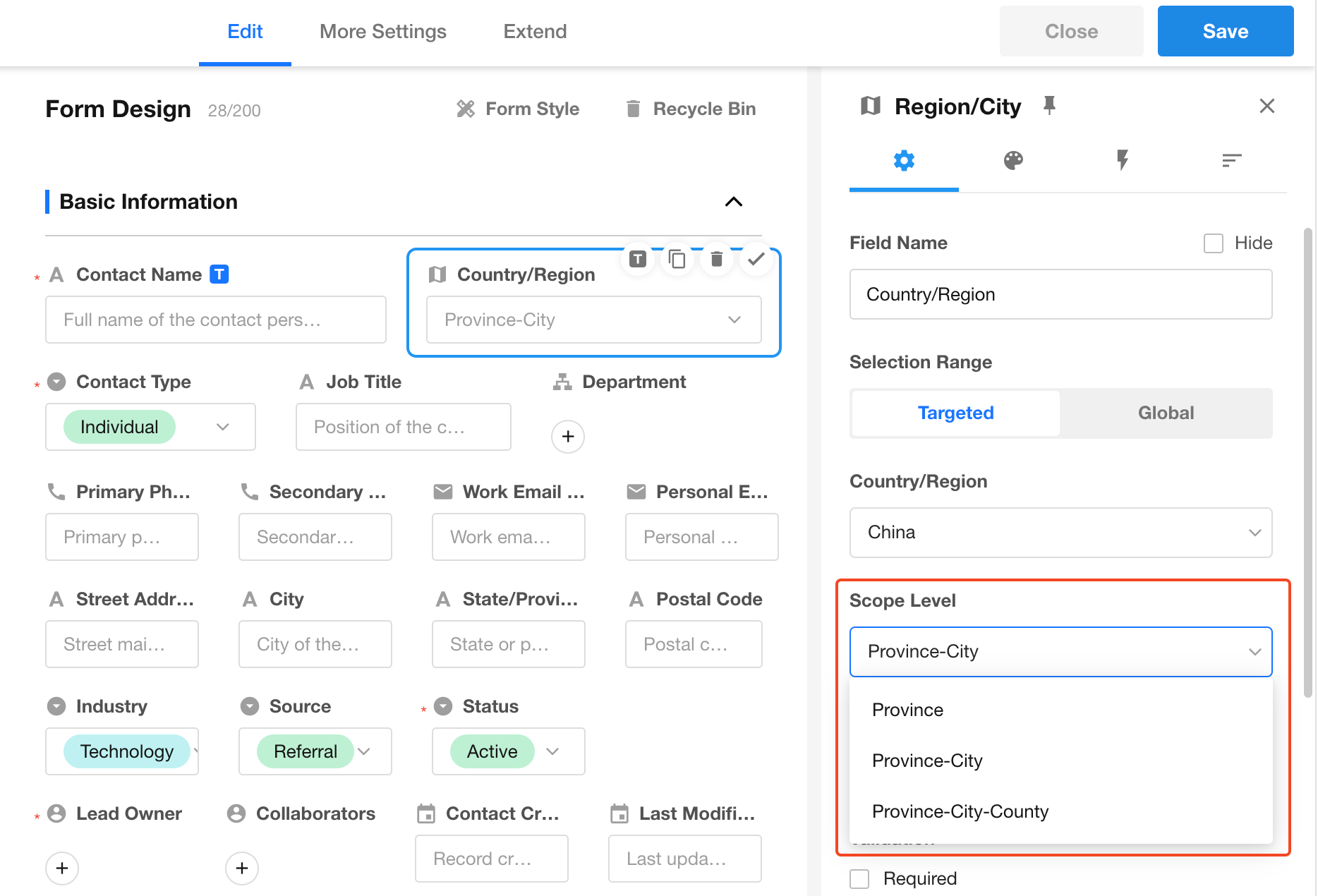This screenshot has height=896, width=1318.
Task: Open the China country dropdown
Action: pos(1060,533)
